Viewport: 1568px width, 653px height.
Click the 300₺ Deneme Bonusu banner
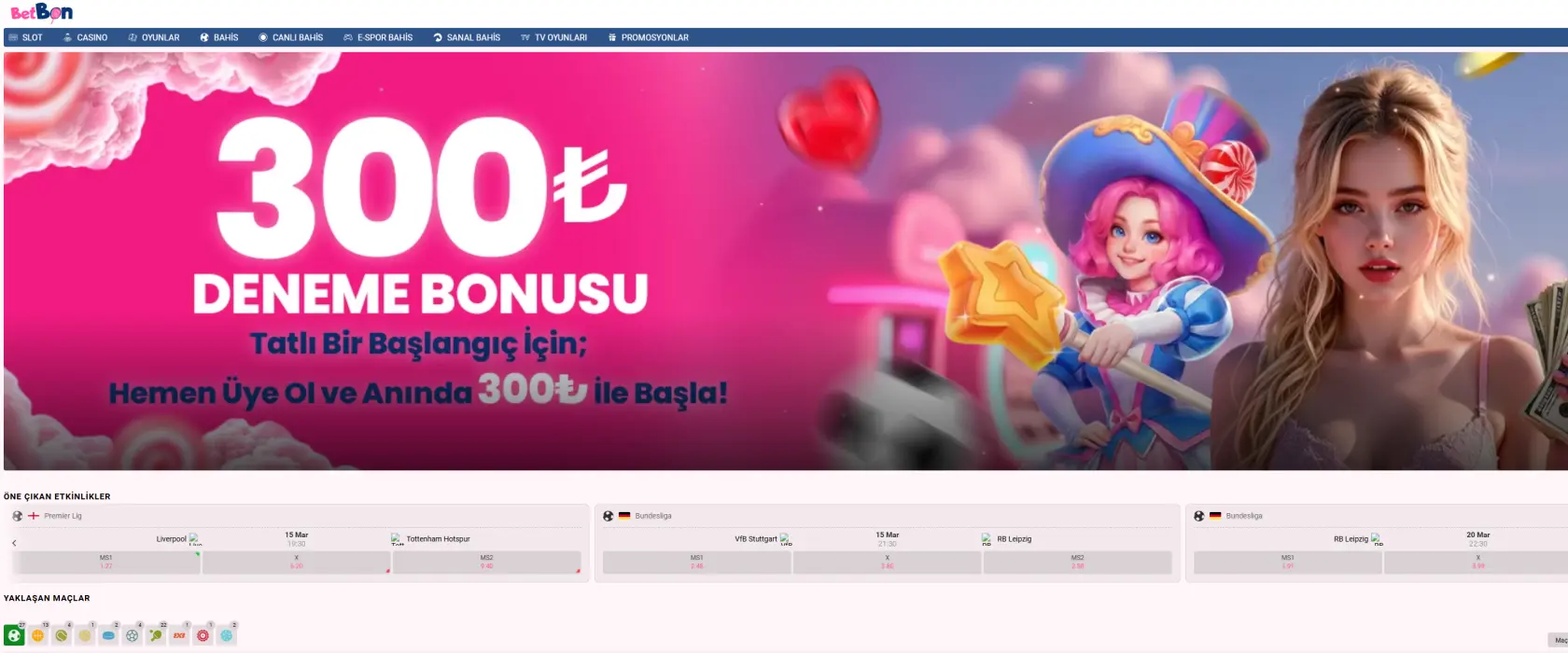point(784,261)
